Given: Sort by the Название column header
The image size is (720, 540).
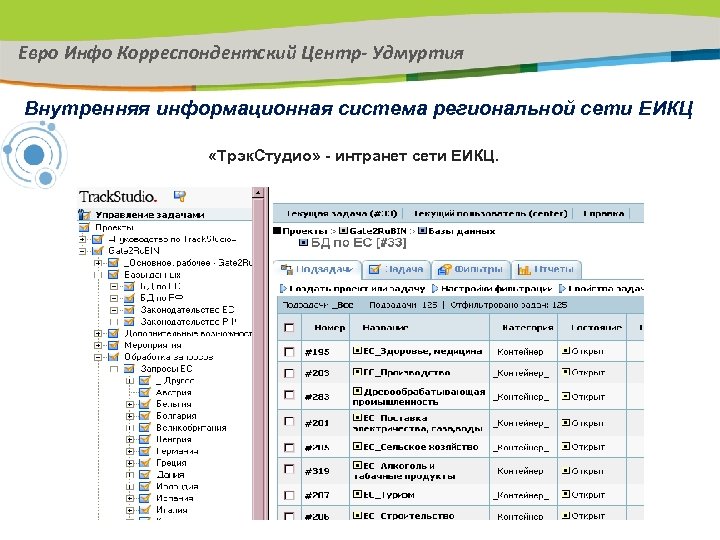Looking at the screenshot, I should [385, 327].
